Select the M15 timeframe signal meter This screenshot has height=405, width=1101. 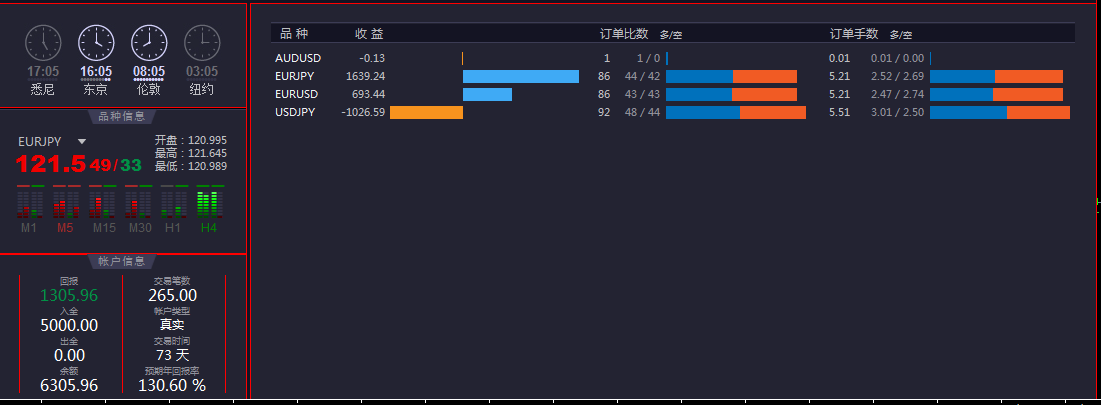coord(104,203)
